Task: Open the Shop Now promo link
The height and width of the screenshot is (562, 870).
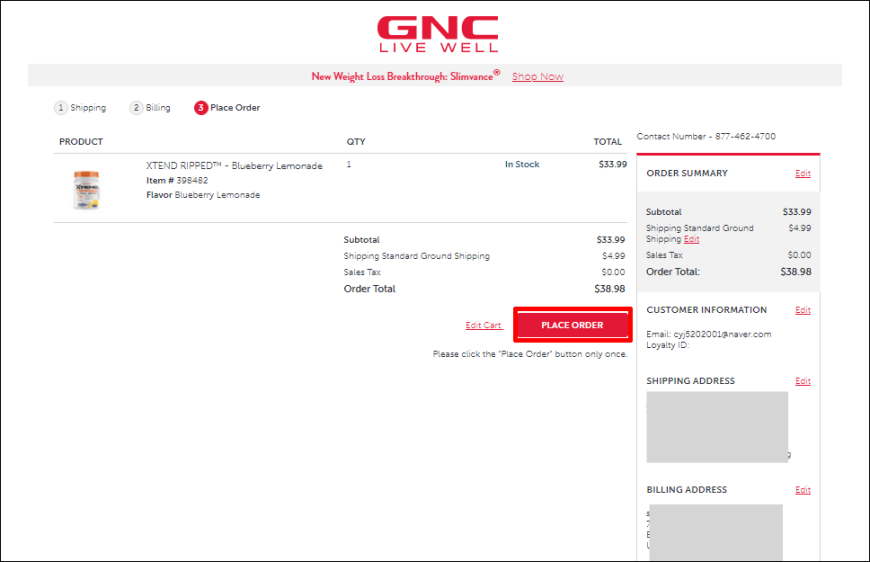Action: click(537, 77)
